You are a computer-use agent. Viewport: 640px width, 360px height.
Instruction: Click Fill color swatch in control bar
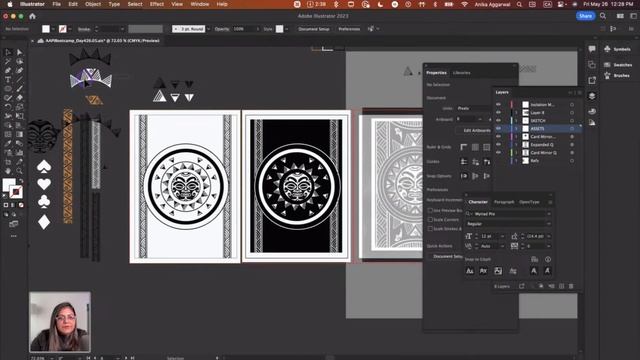pos(46,29)
